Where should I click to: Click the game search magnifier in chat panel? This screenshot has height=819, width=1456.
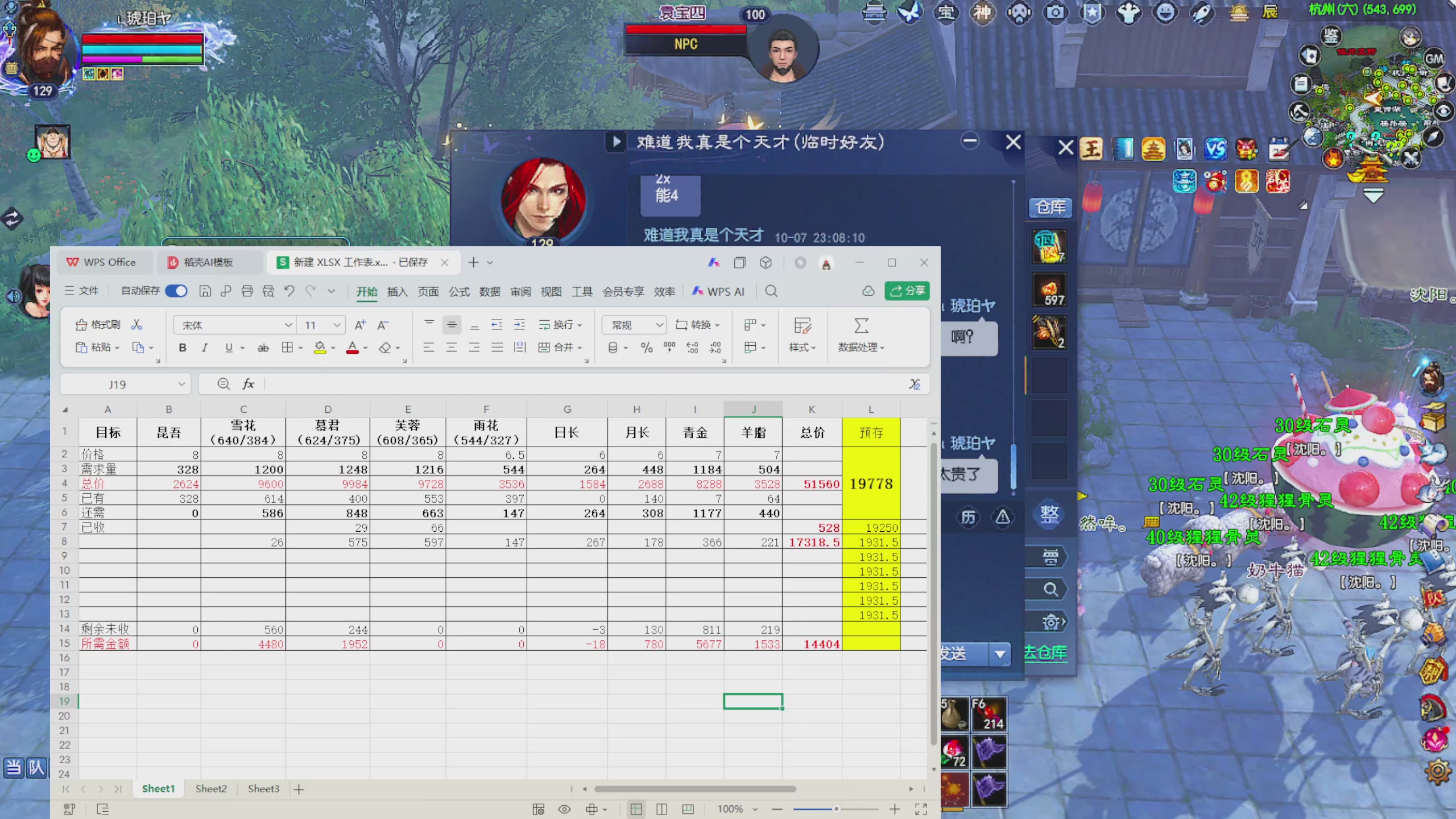point(1050,589)
